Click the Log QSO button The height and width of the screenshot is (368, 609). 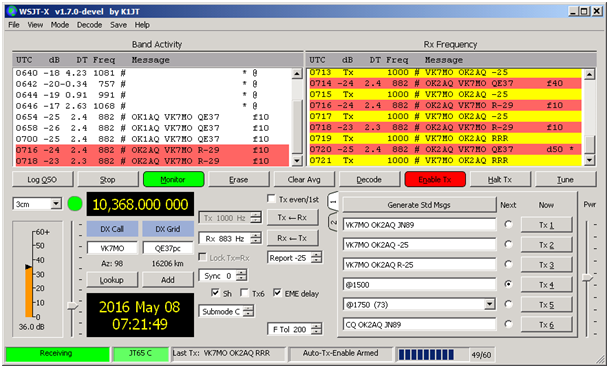click(x=42, y=180)
